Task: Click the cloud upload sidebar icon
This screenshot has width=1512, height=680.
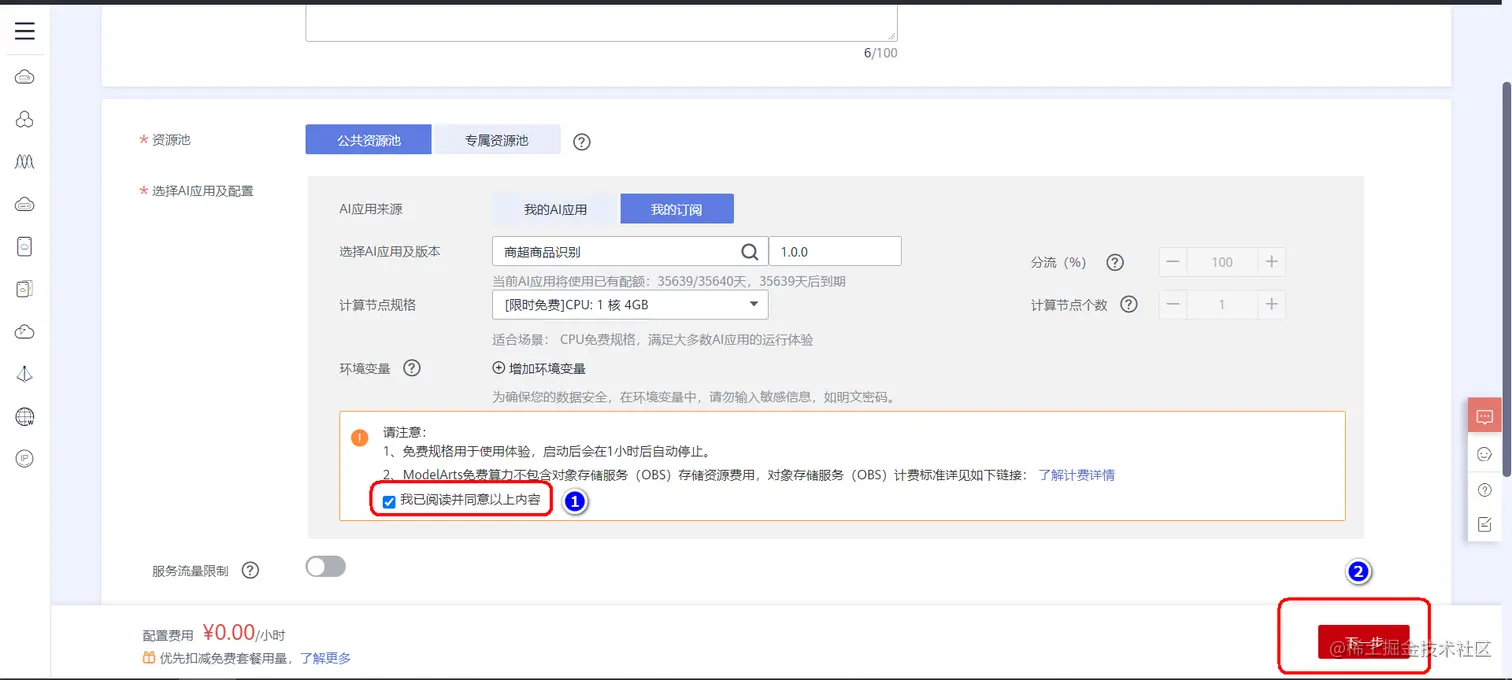Action: [25, 331]
